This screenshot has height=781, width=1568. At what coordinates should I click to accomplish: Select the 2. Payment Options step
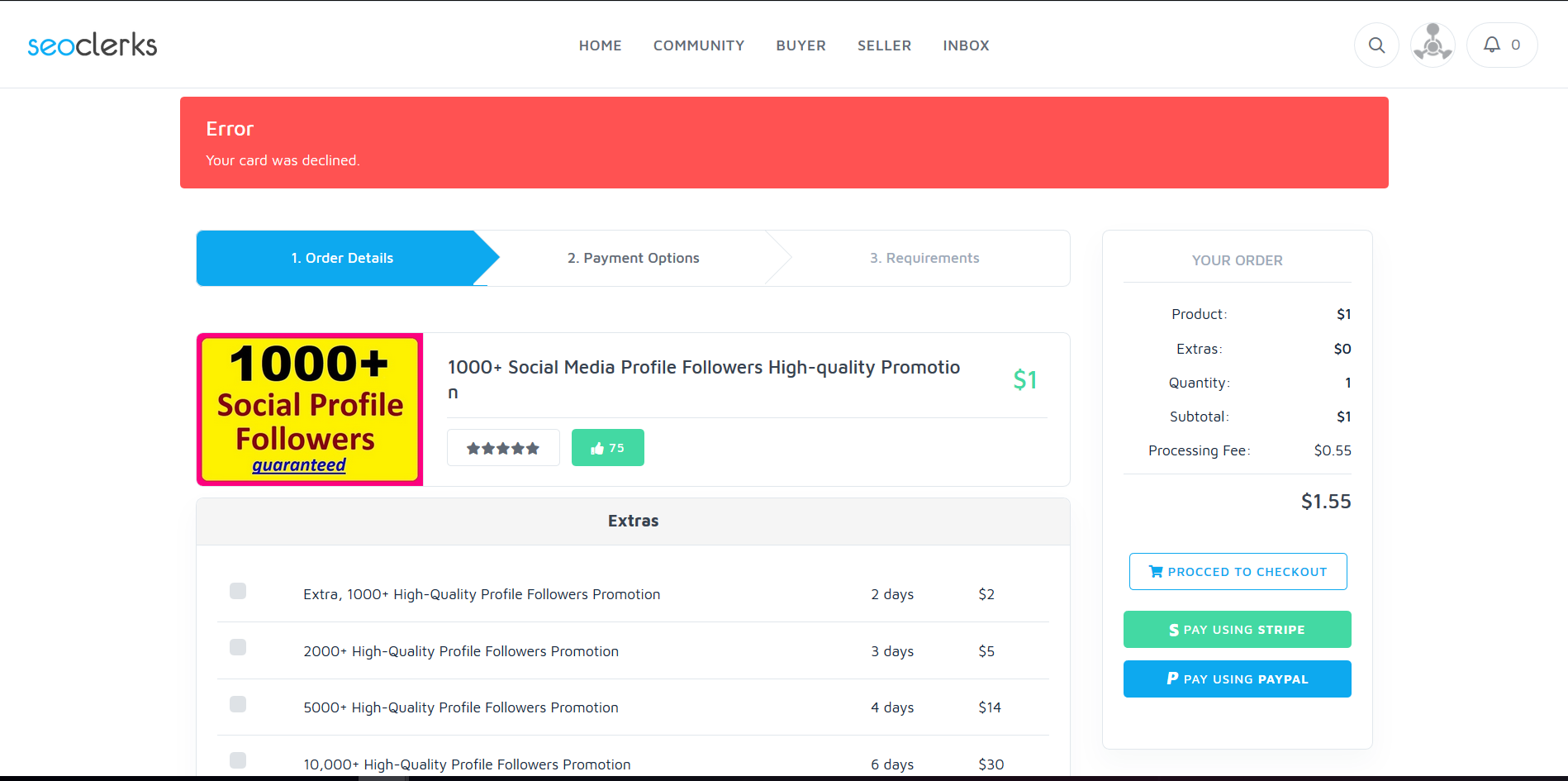pyautogui.click(x=634, y=258)
